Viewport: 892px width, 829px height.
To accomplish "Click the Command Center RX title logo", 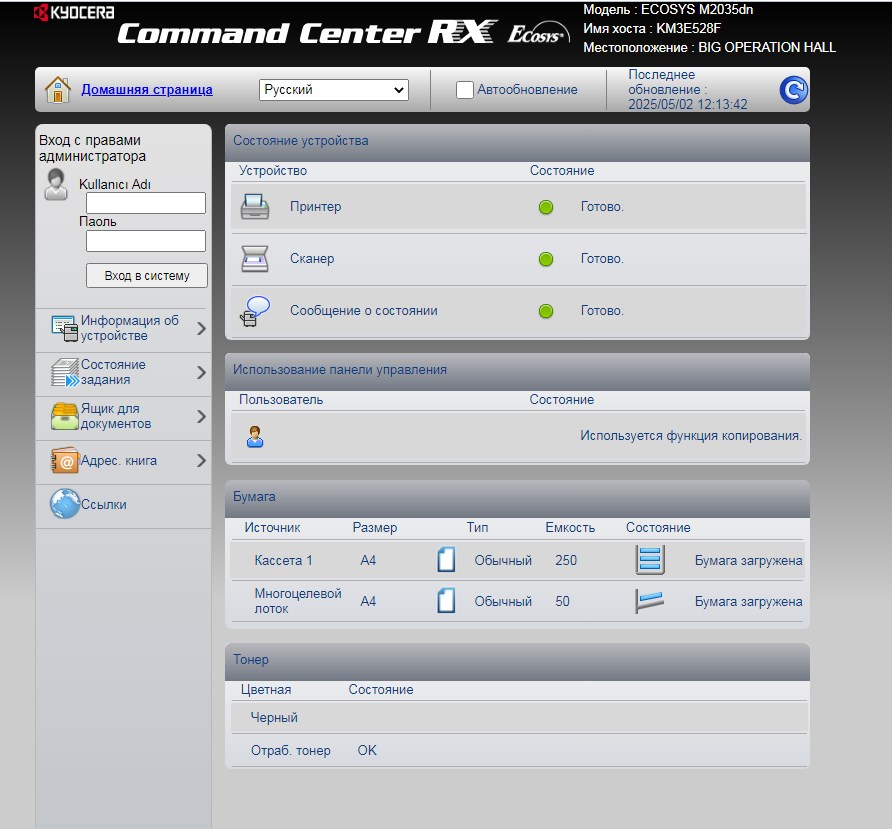I will (x=307, y=32).
